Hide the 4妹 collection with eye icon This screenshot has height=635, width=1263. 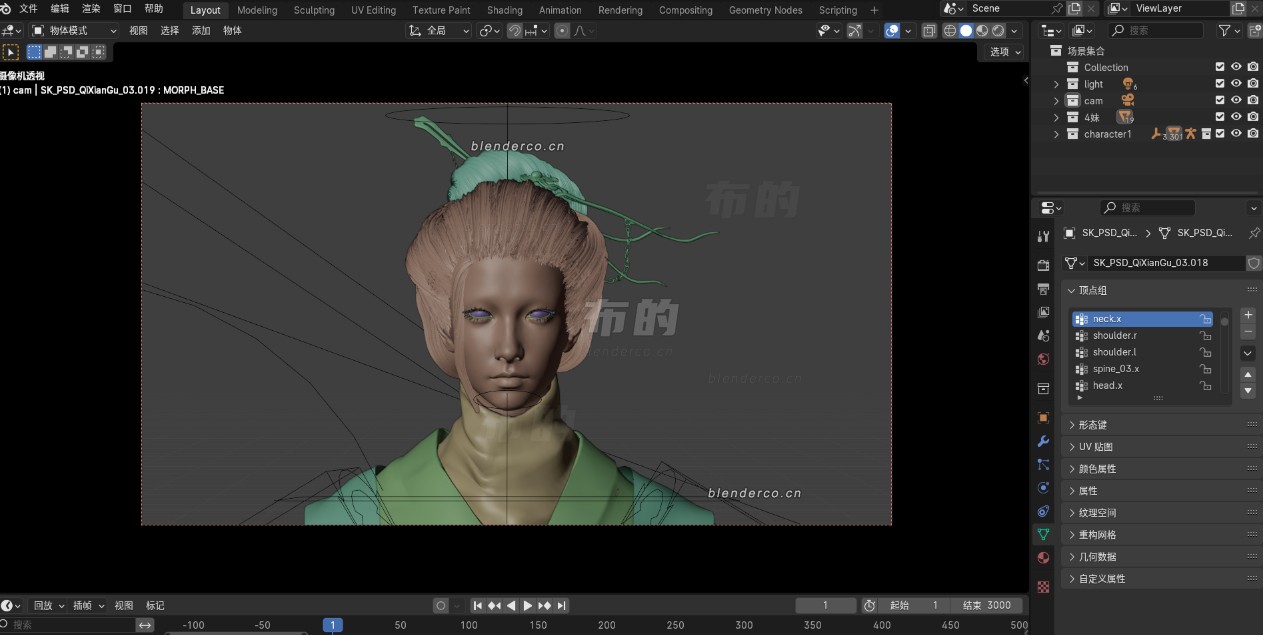(x=1237, y=117)
